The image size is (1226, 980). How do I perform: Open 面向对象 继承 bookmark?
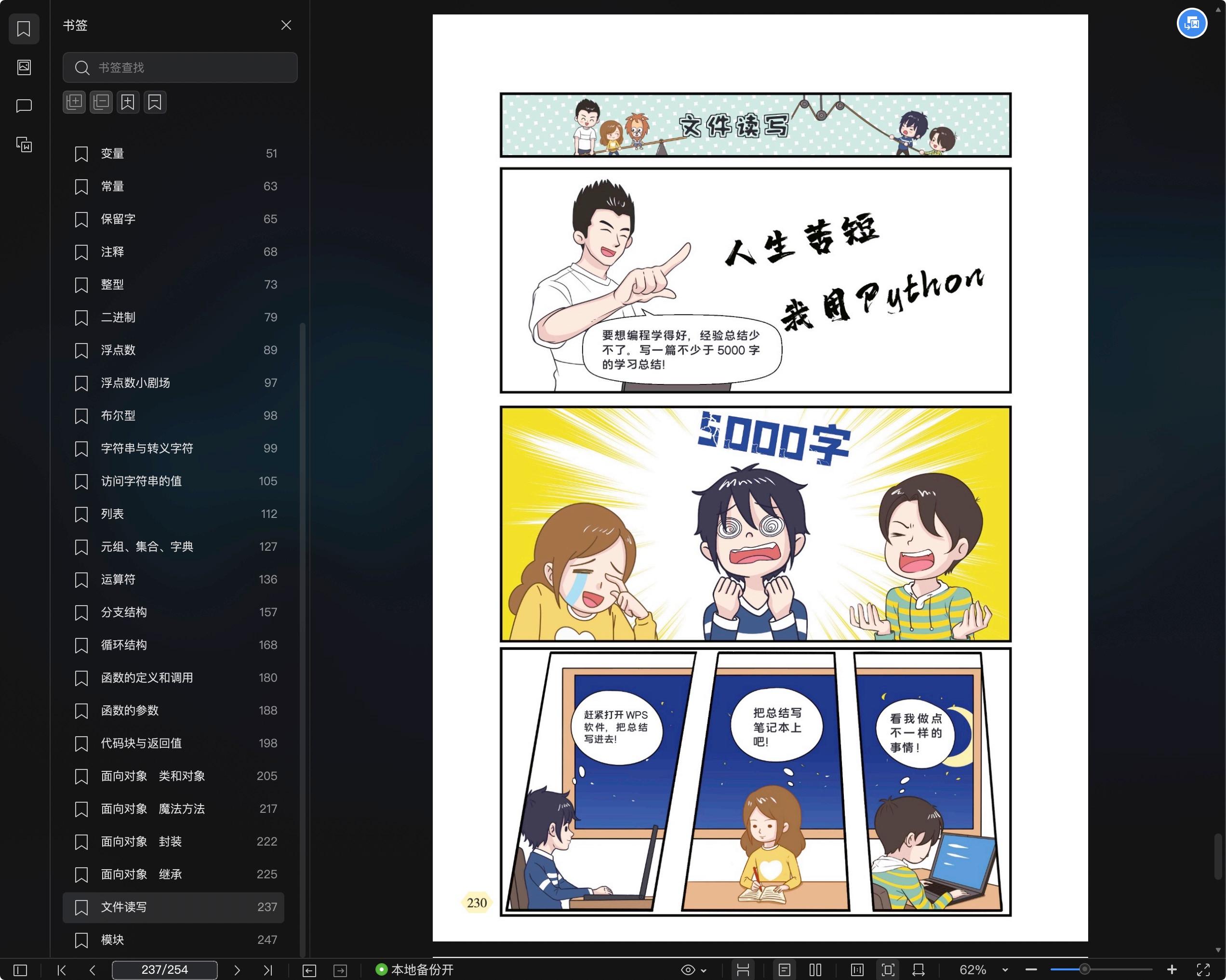coord(173,875)
